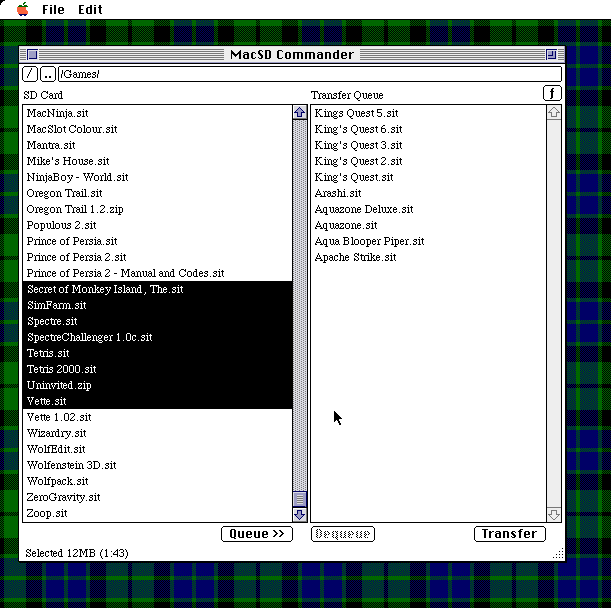The height and width of the screenshot is (608, 611).
Task: Select King's Quest 3.sit in queue
Action: click(x=429, y=145)
